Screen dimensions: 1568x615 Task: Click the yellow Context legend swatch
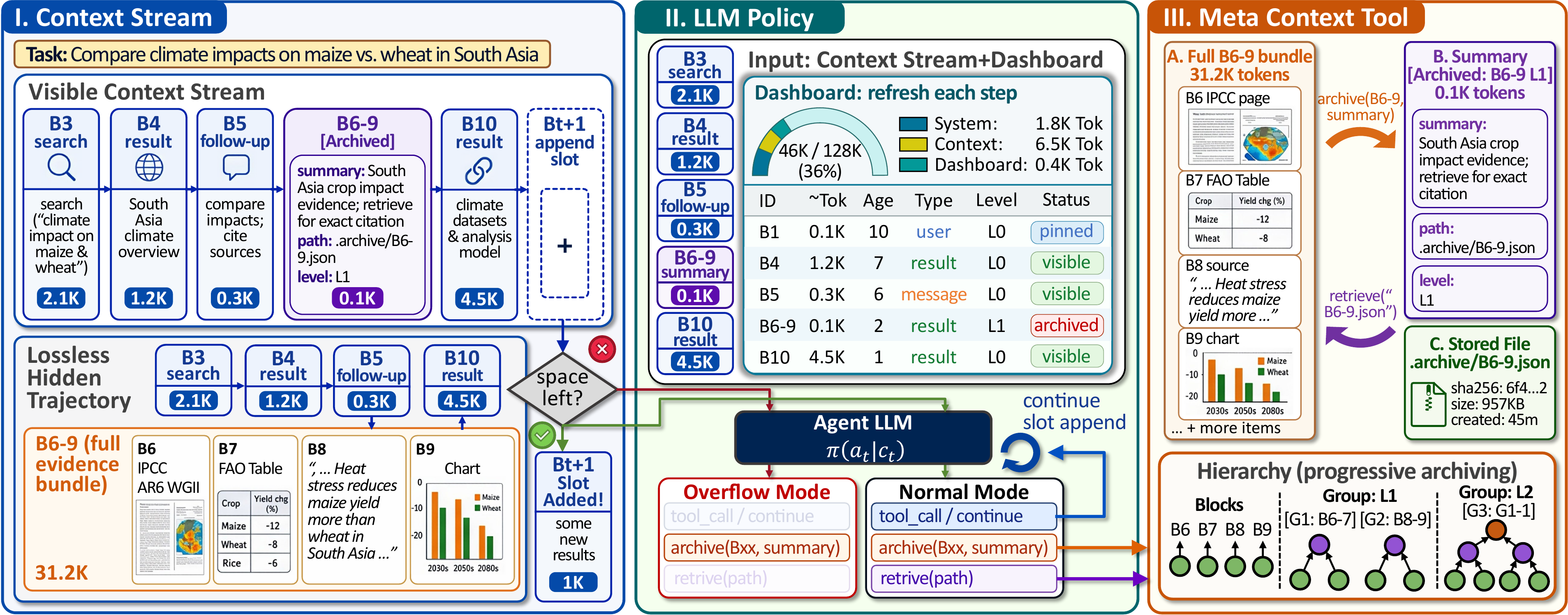[x=913, y=144]
